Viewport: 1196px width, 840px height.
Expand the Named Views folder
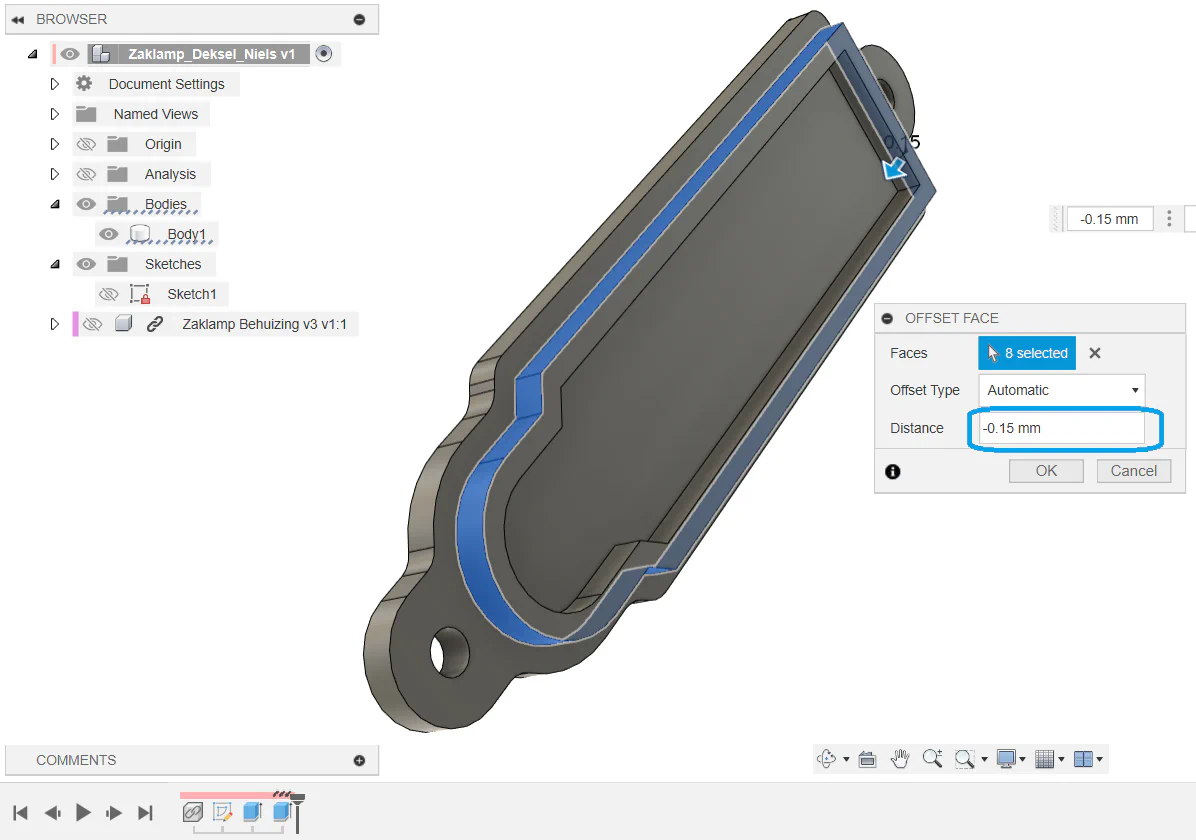tap(54, 114)
